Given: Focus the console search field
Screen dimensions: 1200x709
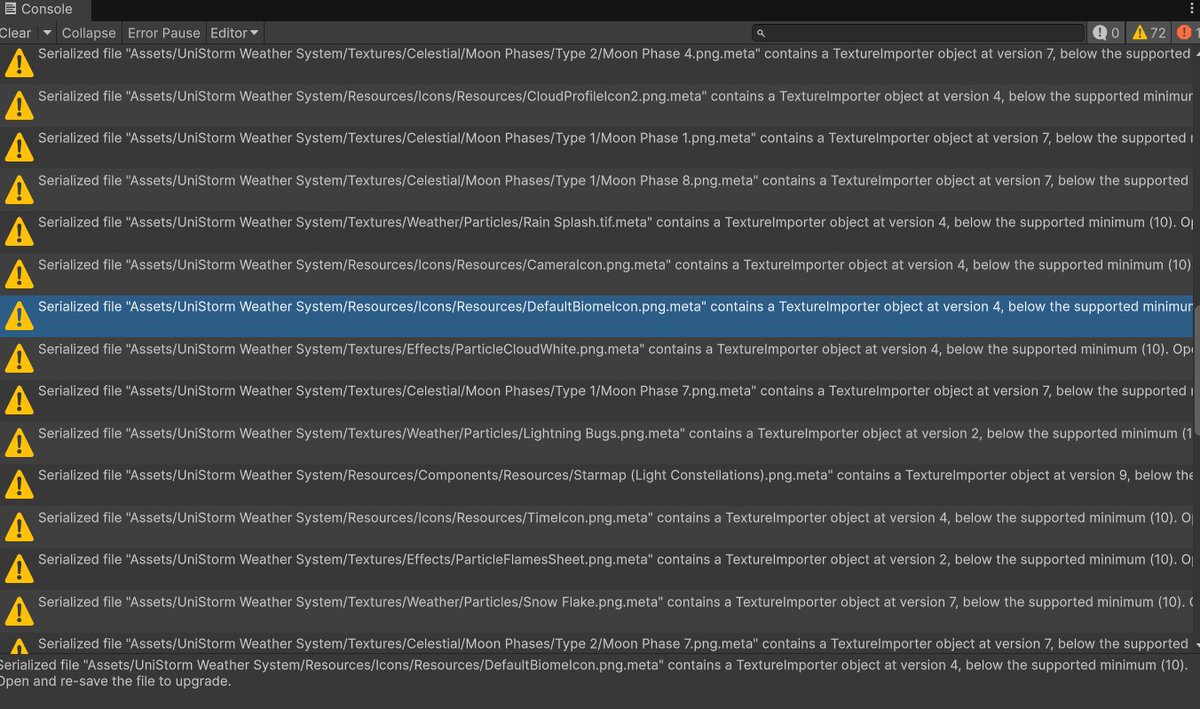Looking at the screenshot, I should (918, 33).
